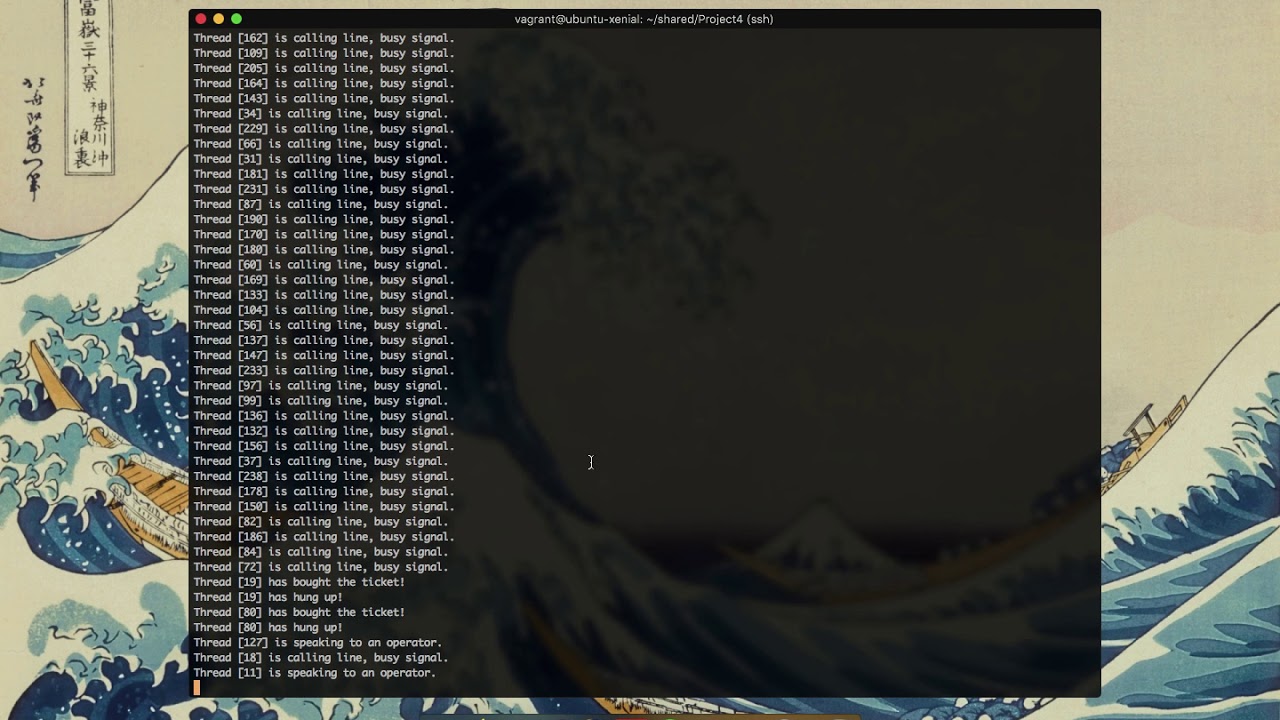Click line 'Thread [37] is calling line'

321,461
